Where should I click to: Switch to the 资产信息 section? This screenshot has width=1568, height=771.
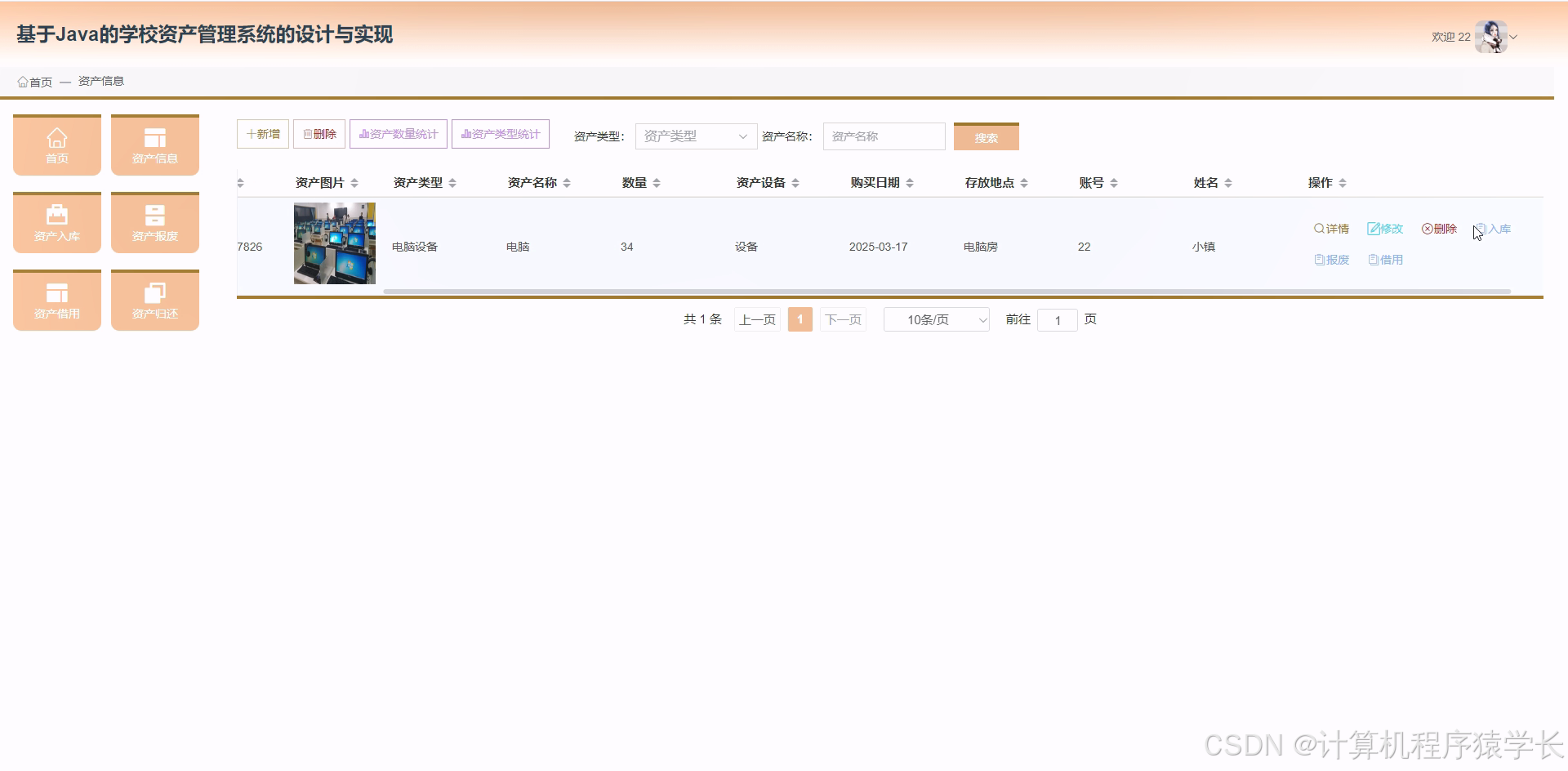pyautogui.click(x=154, y=145)
